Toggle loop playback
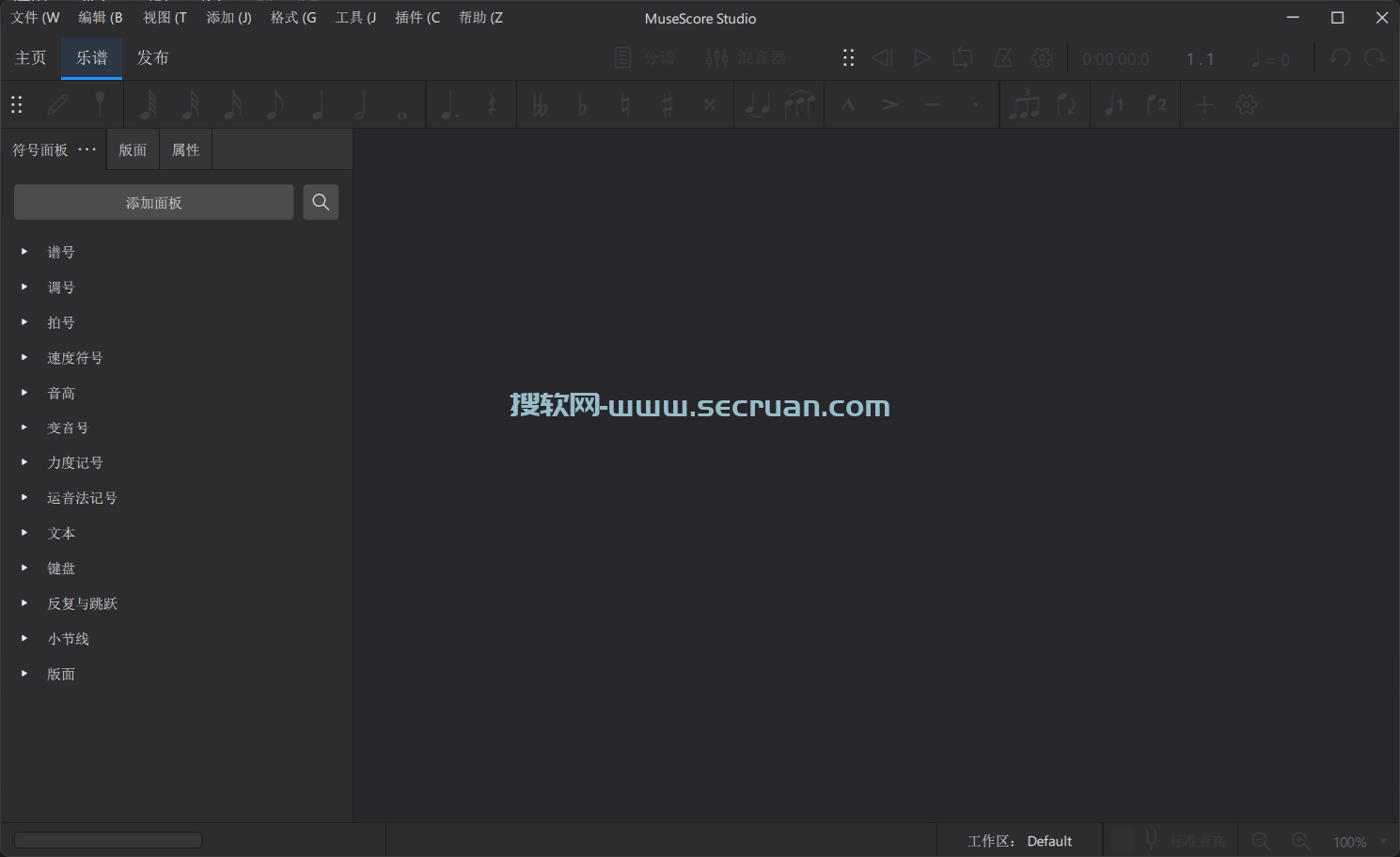The width and height of the screenshot is (1400, 857). [x=963, y=58]
